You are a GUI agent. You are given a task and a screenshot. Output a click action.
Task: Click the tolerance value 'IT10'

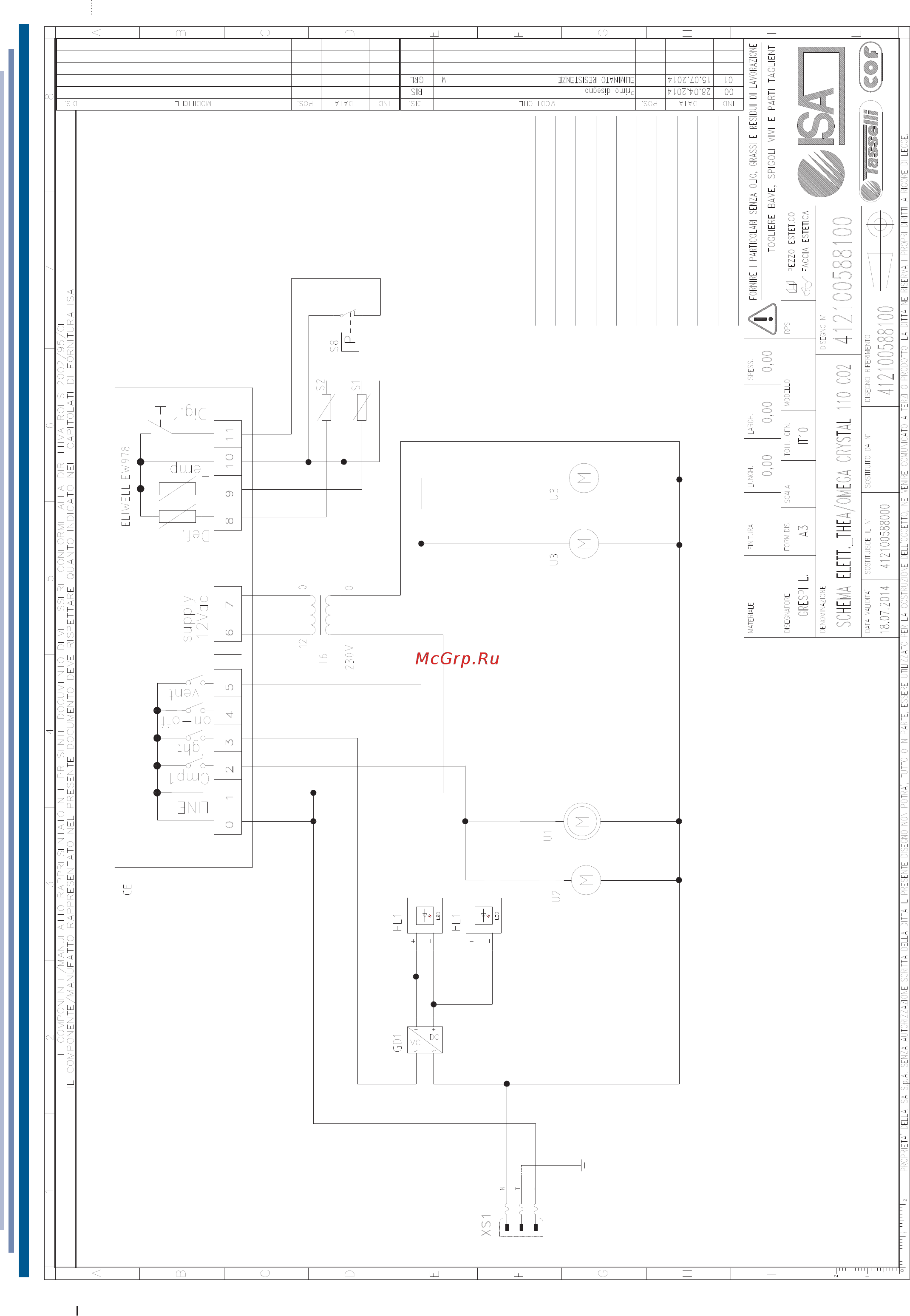tap(803, 435)
